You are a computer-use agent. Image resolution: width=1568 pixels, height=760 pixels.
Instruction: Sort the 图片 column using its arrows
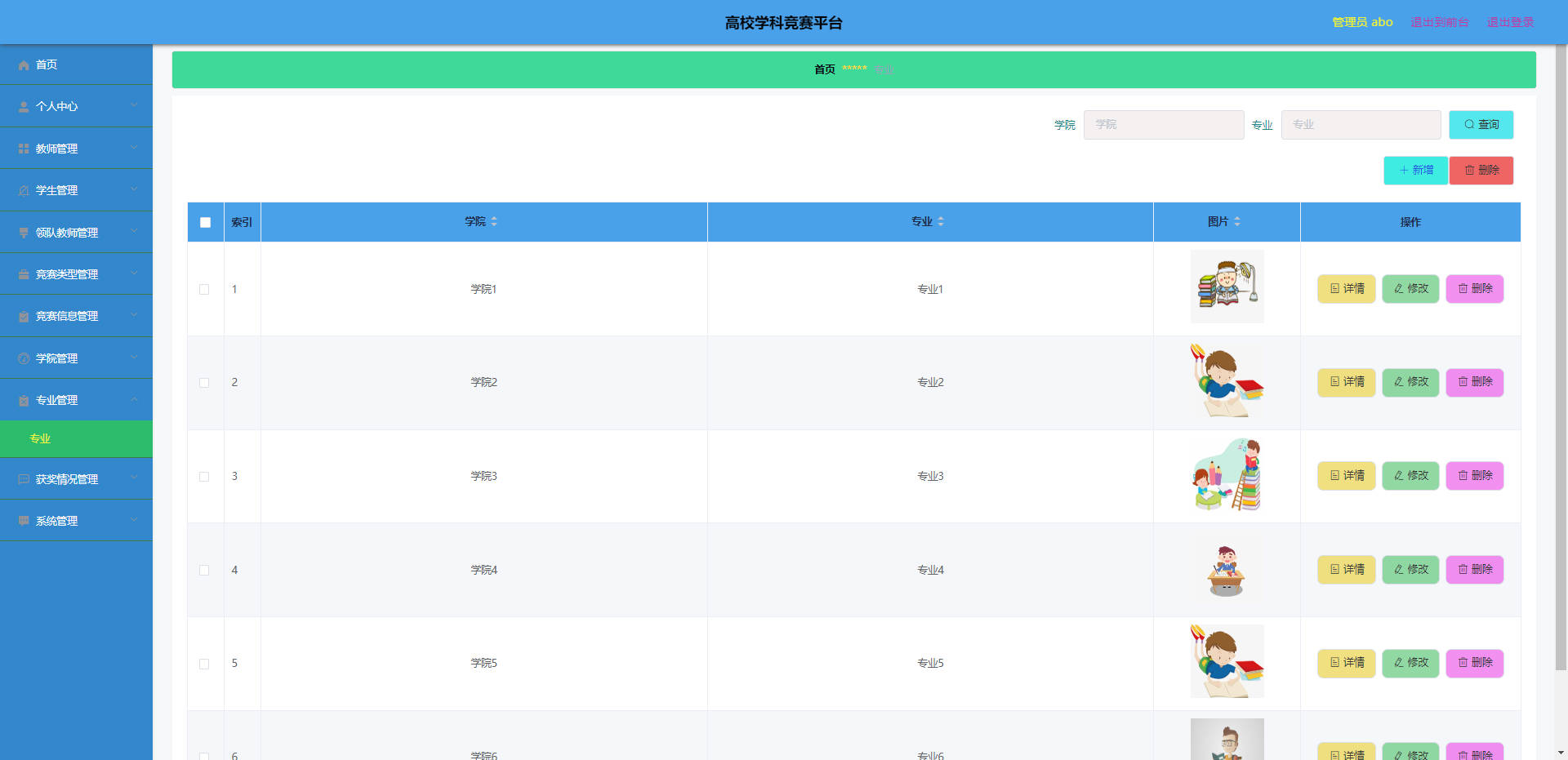coord(1237,222)
